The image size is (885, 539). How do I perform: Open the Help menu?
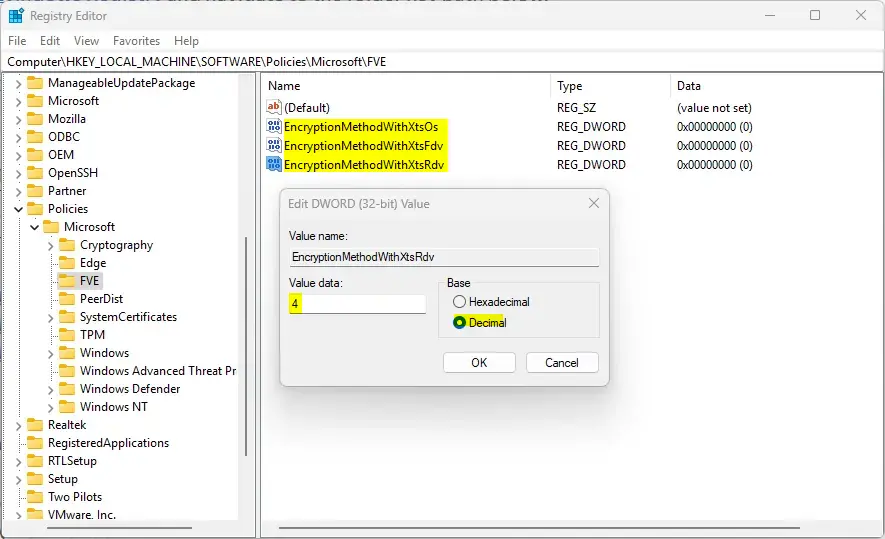pos(186,41)
